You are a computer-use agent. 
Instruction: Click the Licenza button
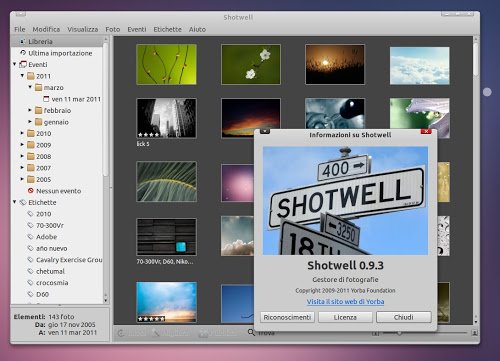[x=345, y=317]
